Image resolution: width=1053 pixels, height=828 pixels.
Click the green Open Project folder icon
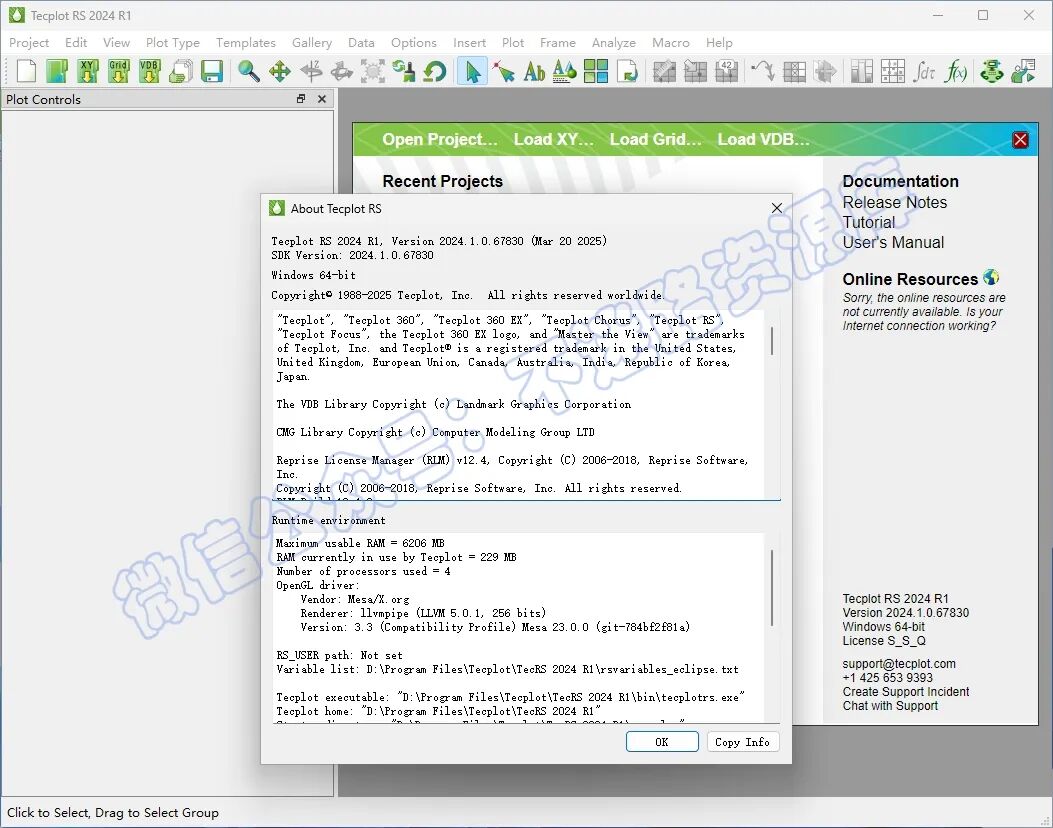56,71
